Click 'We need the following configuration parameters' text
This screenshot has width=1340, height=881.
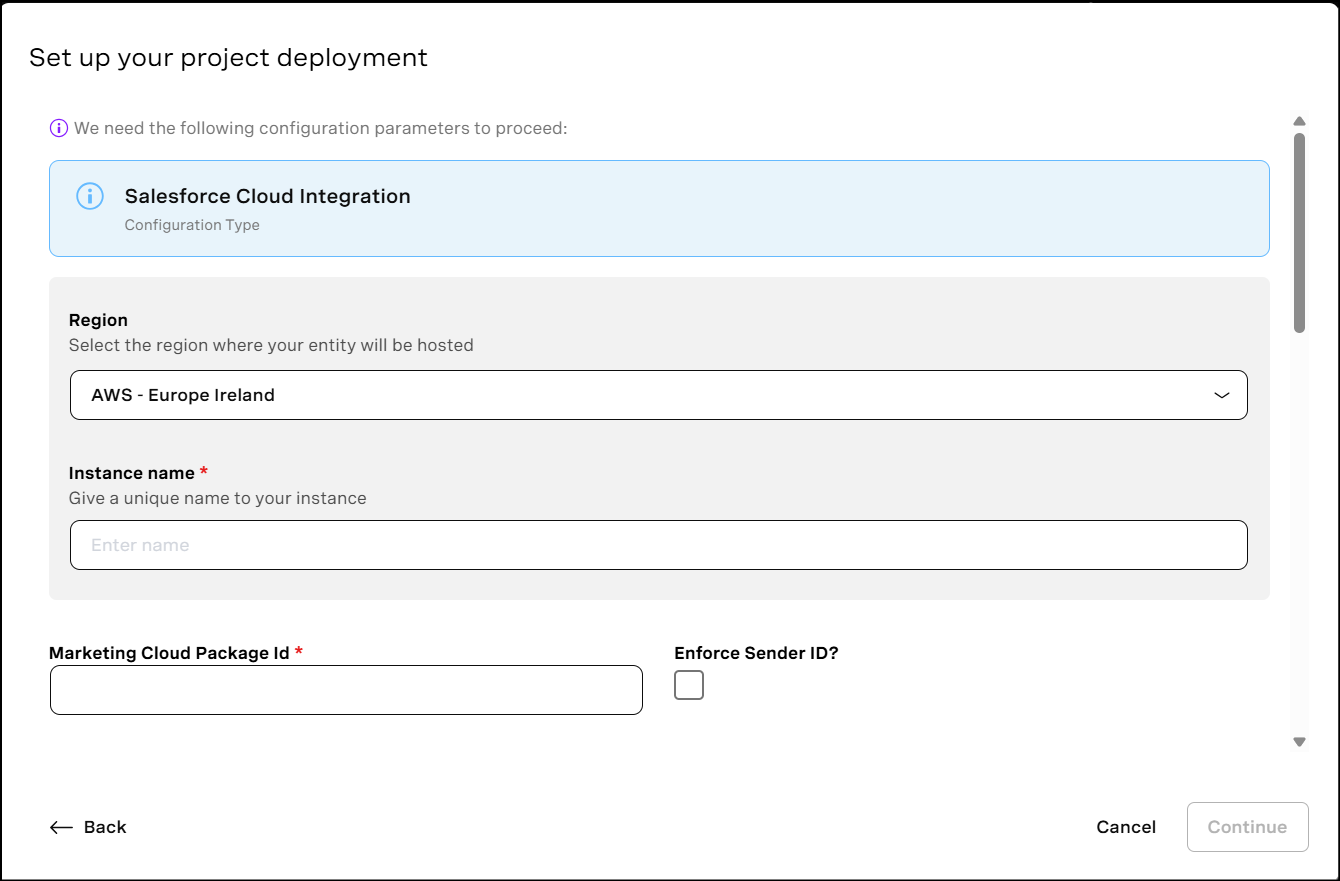[x=321, y=128]
